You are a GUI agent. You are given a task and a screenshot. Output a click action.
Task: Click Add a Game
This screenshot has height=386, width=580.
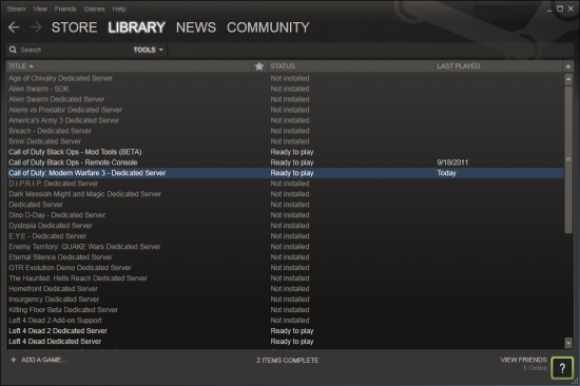tap(44, 360)
